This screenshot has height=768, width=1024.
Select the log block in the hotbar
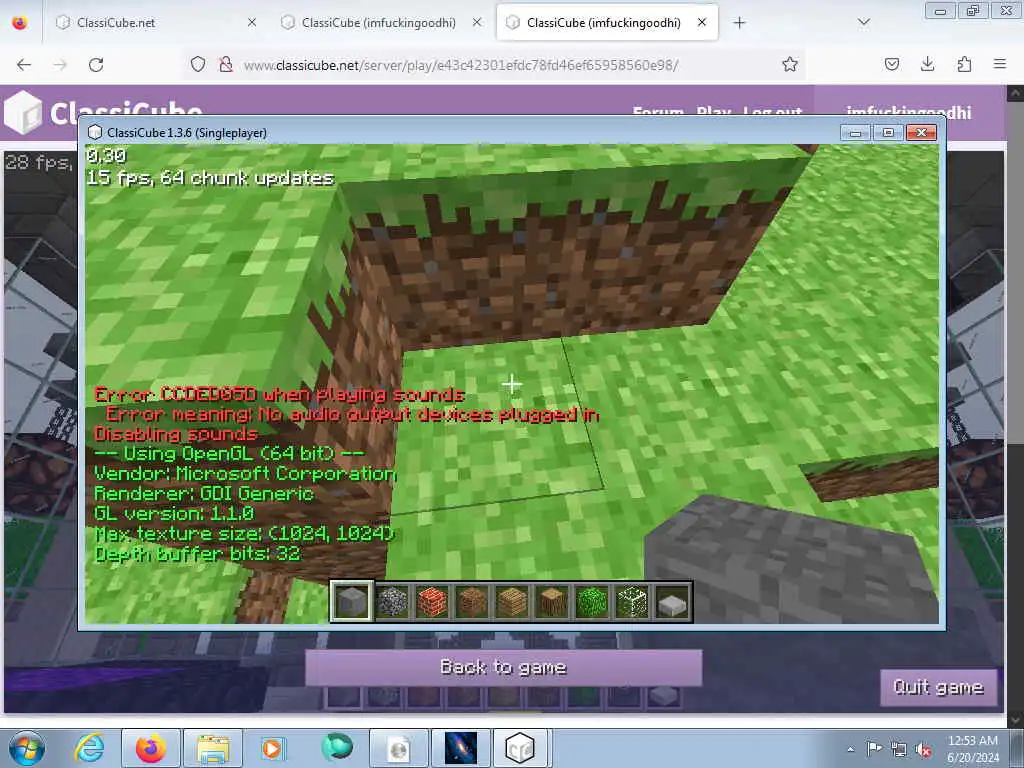coord(552,601)
